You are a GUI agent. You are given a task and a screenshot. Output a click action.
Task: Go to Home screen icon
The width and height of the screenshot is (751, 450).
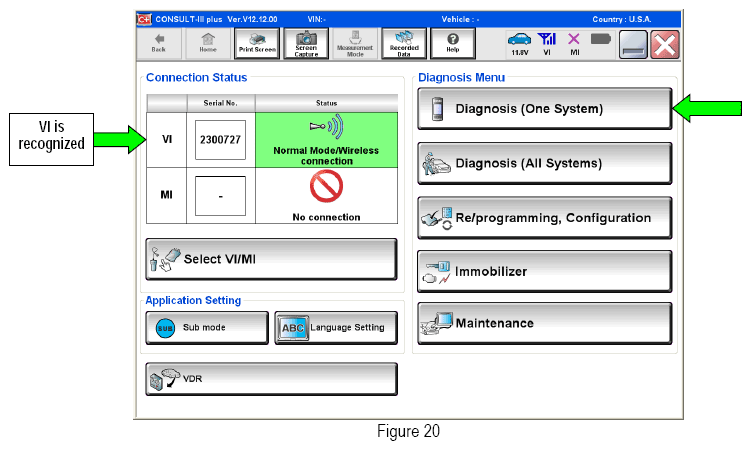tap(208, 44)
